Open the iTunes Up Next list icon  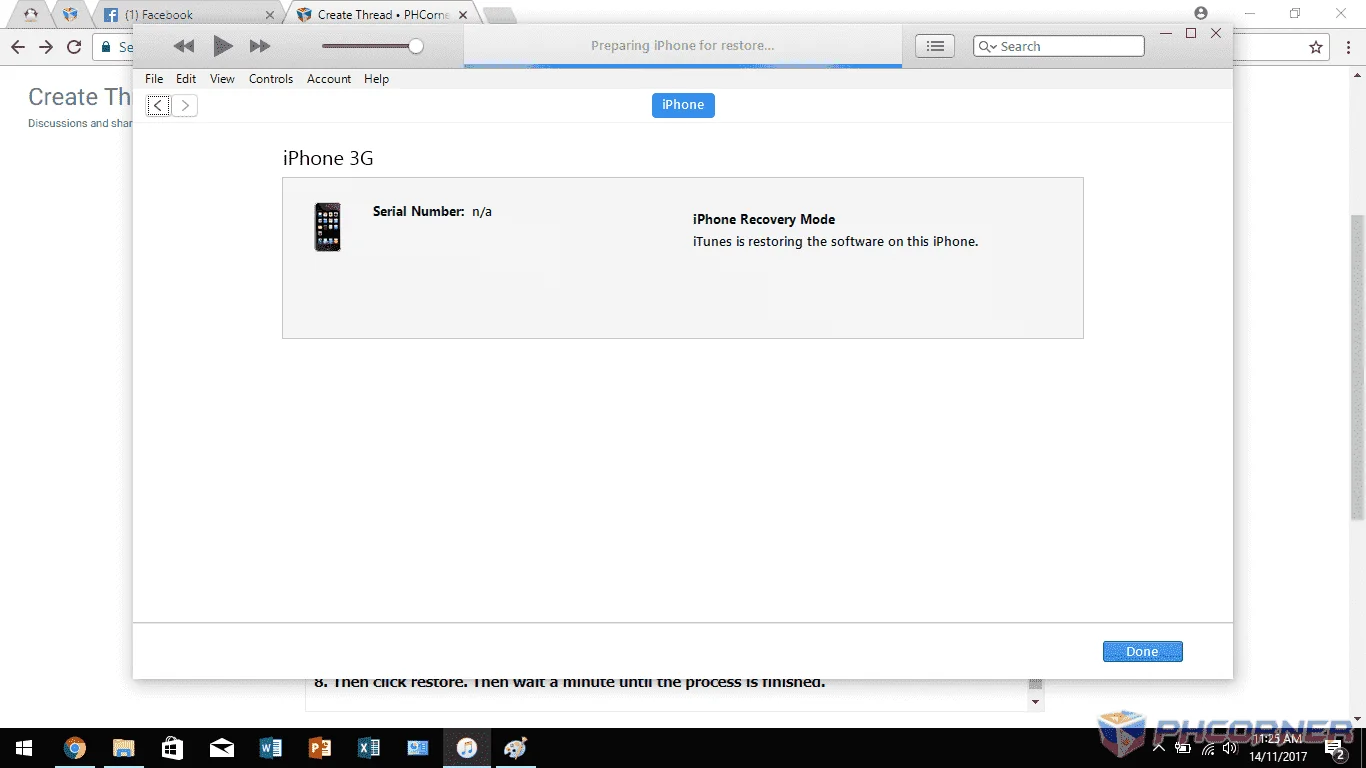pos(935,46)
